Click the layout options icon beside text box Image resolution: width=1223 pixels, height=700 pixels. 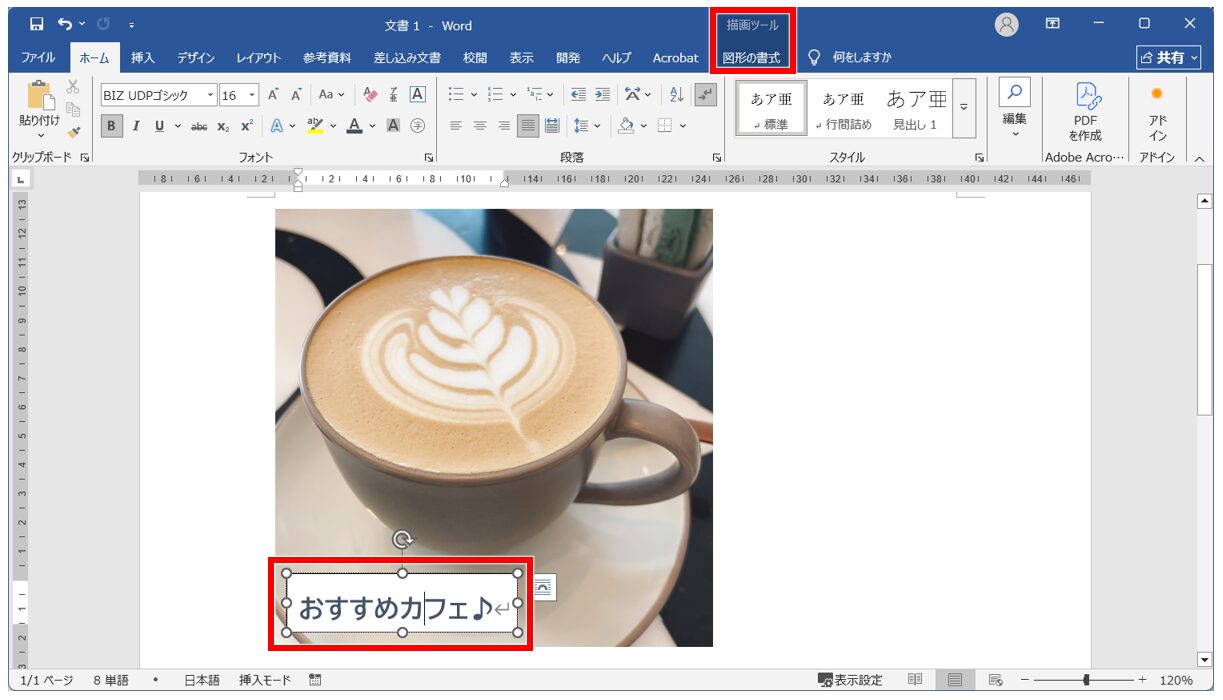coord(542,589)
